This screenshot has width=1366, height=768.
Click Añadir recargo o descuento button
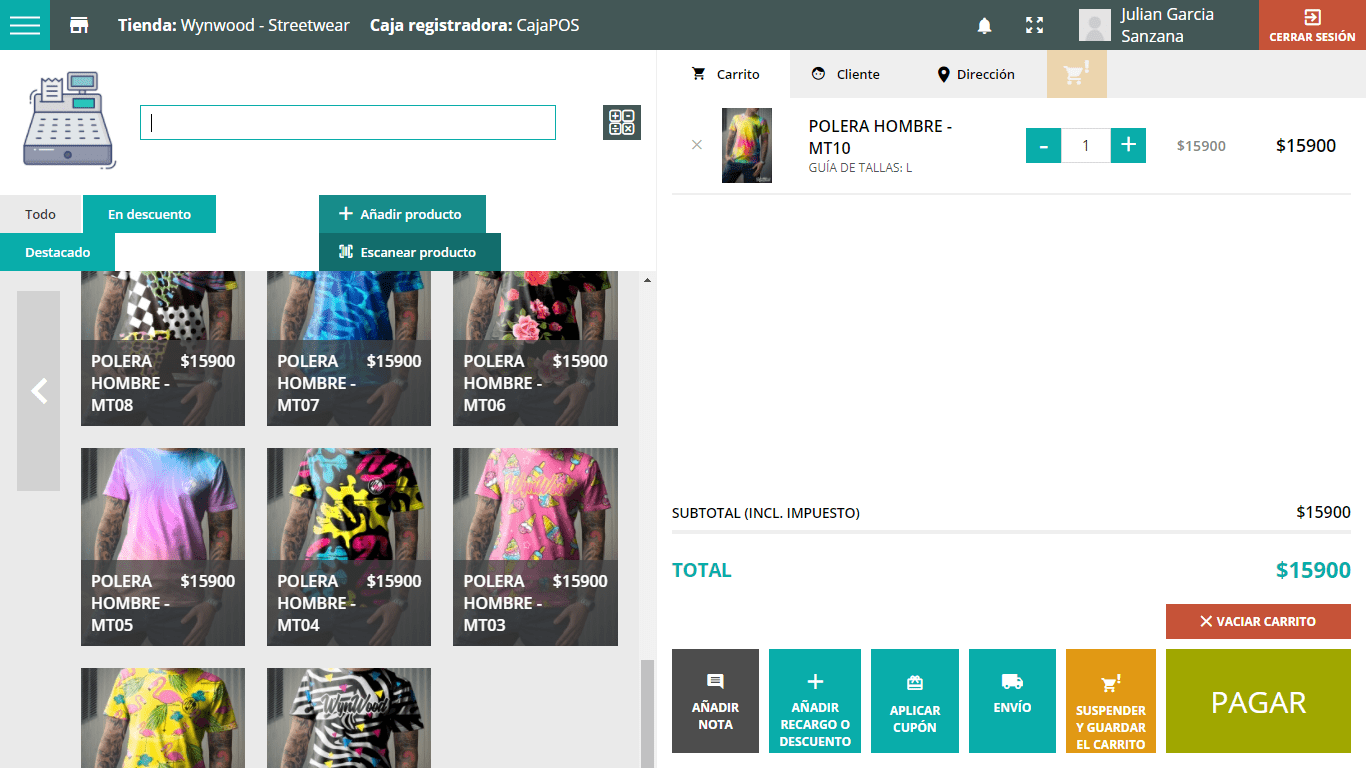(815, 701)
